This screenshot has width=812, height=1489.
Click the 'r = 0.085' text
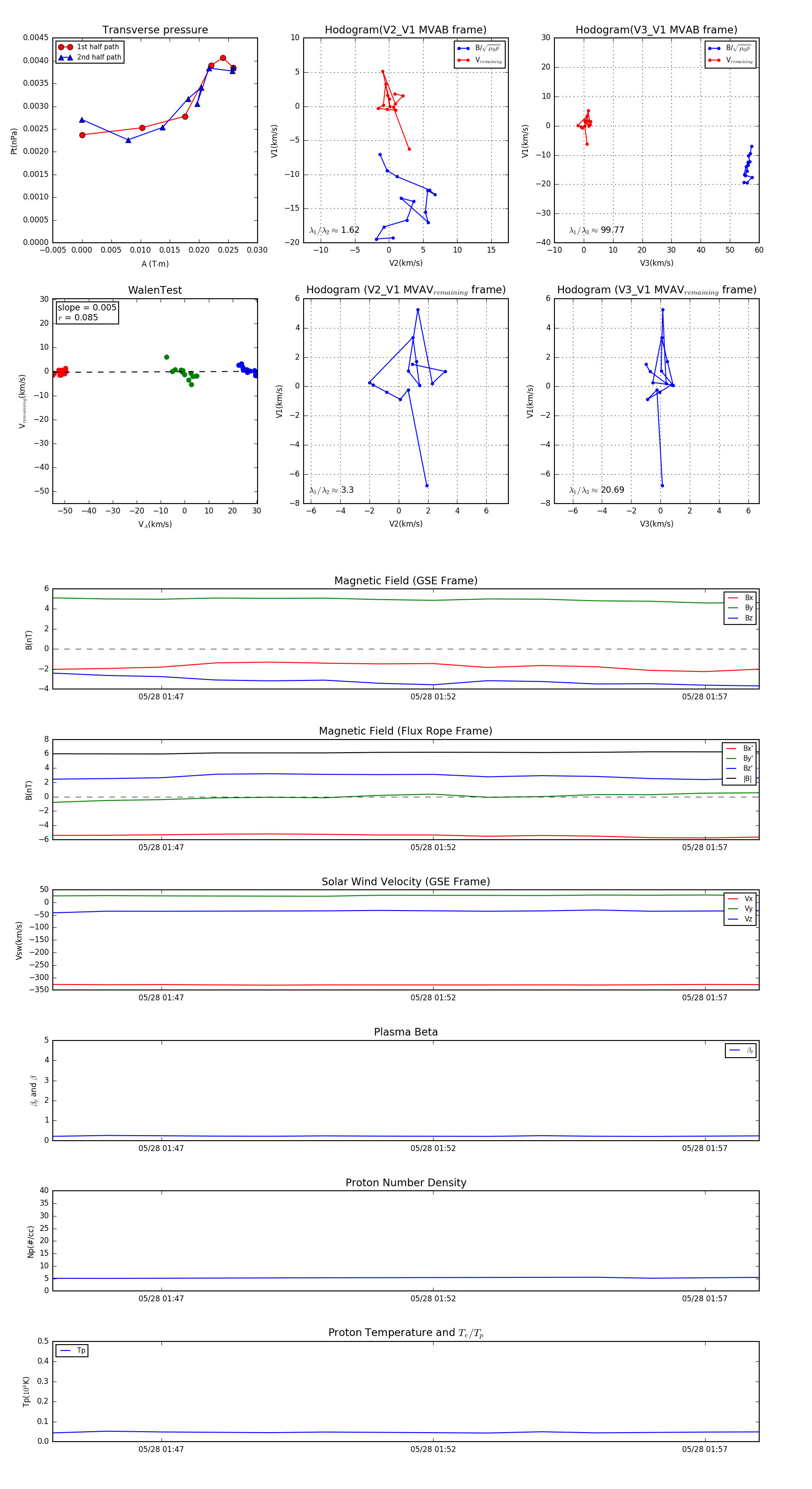click(78, 317)
